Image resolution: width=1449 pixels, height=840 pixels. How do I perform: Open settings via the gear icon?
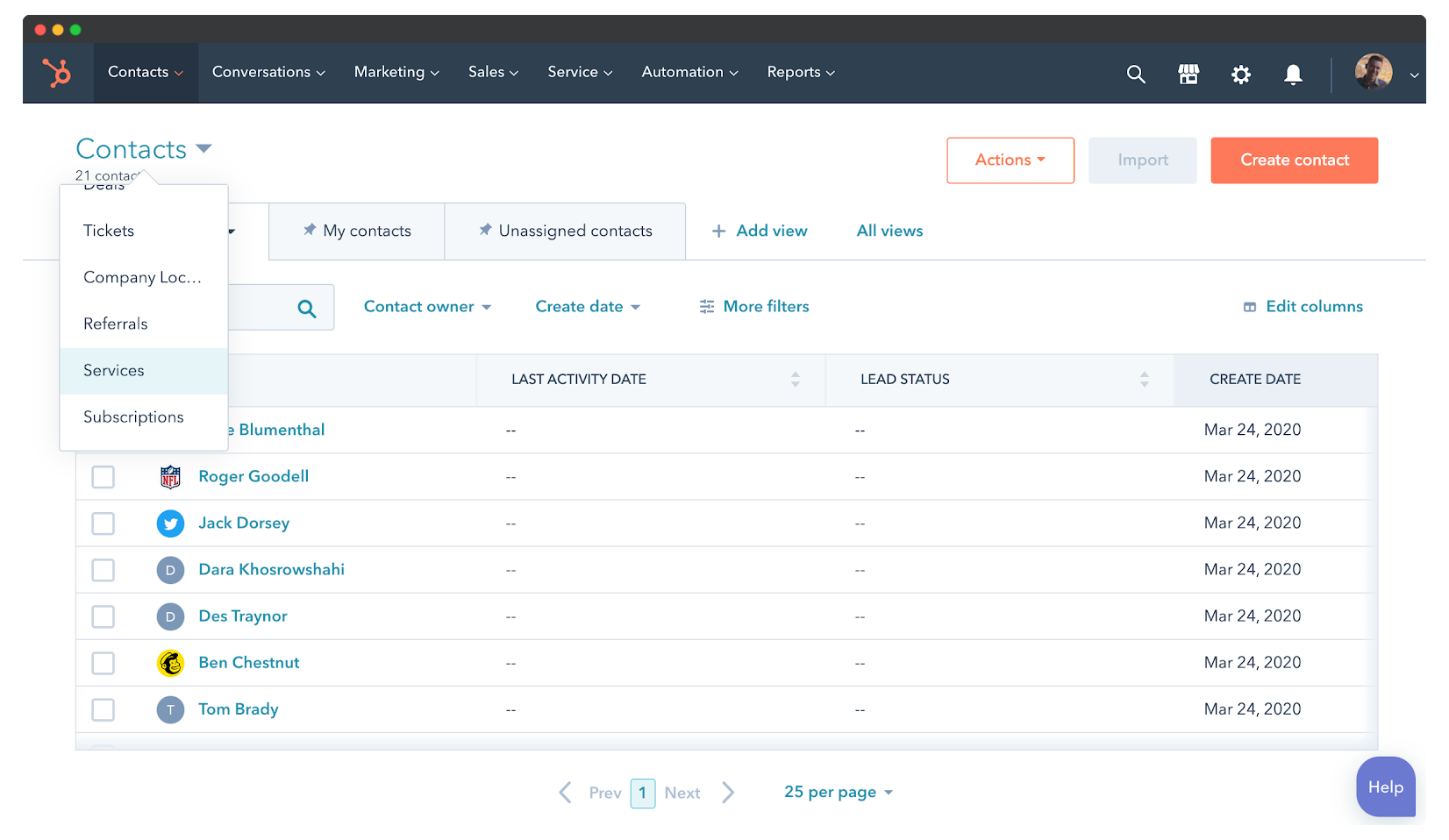point(1240,75)
